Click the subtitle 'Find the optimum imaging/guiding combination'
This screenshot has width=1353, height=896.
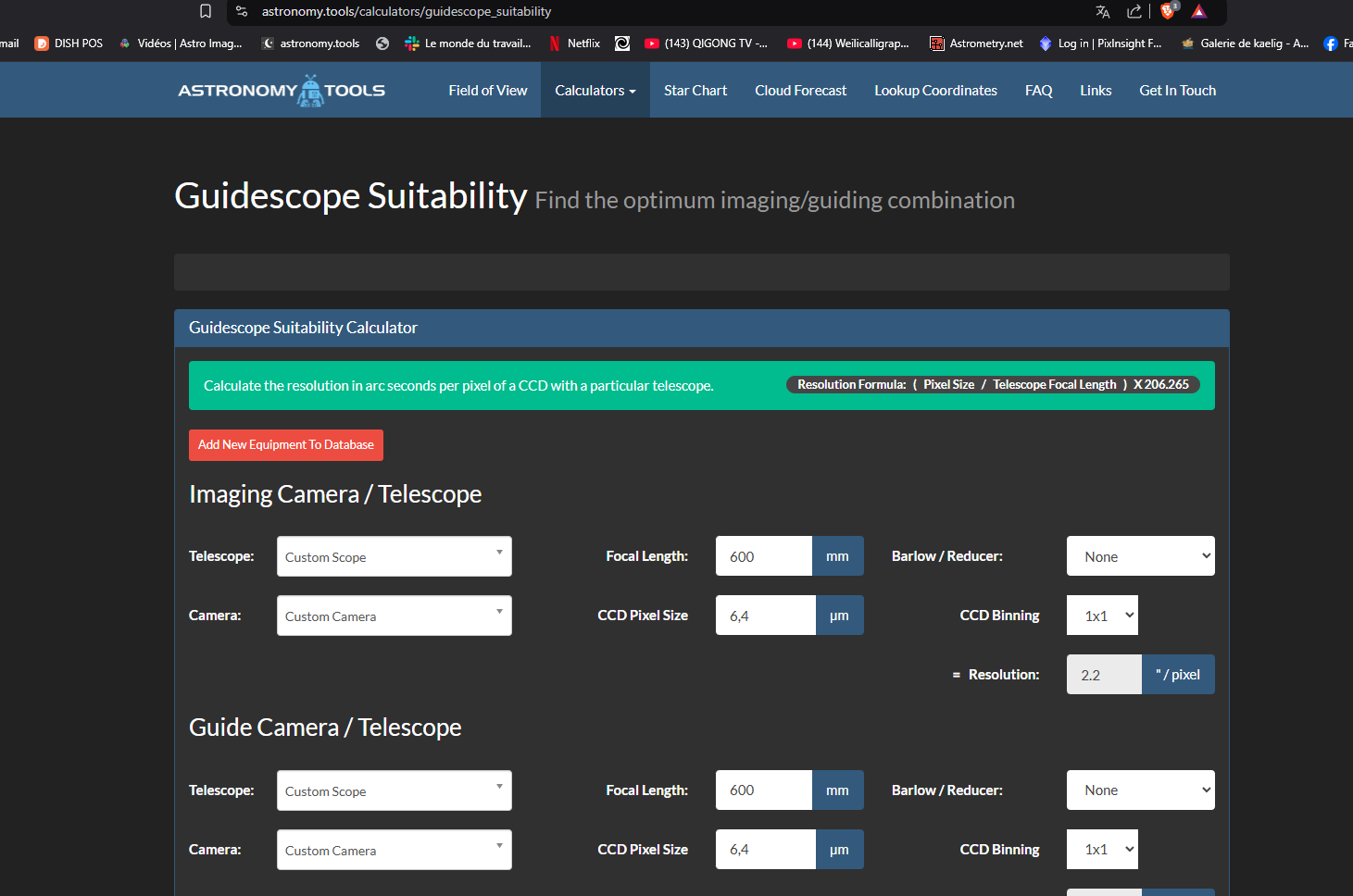[775, 201]
